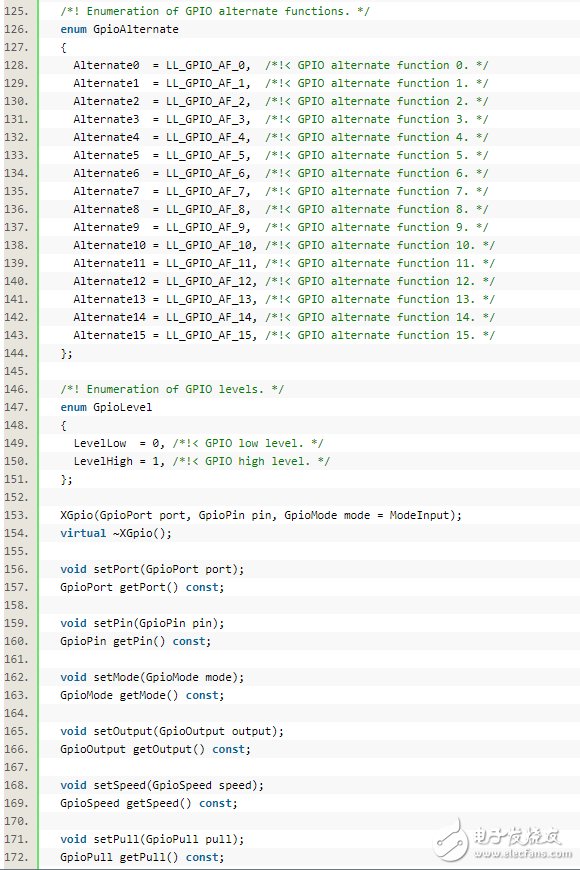Select the Alternate2 identifier
The height and width of the screenshot is (870, 580).
tap(106, 101)
